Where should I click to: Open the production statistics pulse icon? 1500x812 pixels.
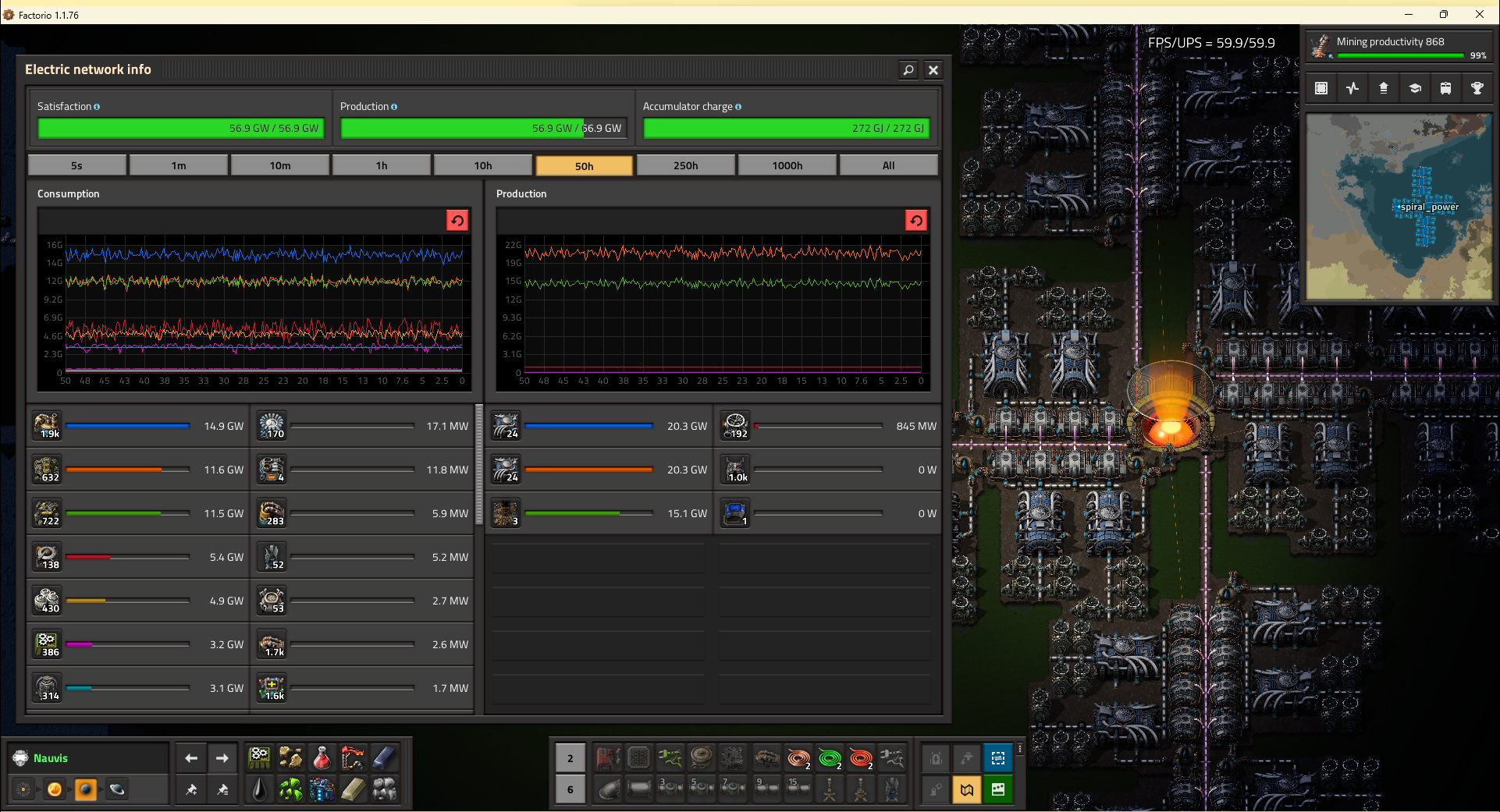[1352, 88]
